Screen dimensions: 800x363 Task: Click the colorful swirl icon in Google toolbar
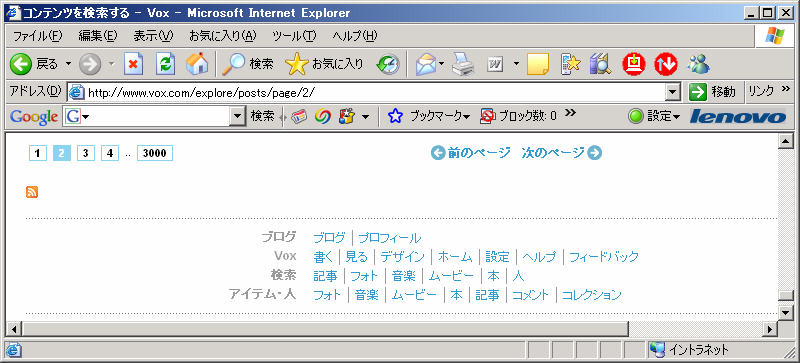click(x=322, y=117)
